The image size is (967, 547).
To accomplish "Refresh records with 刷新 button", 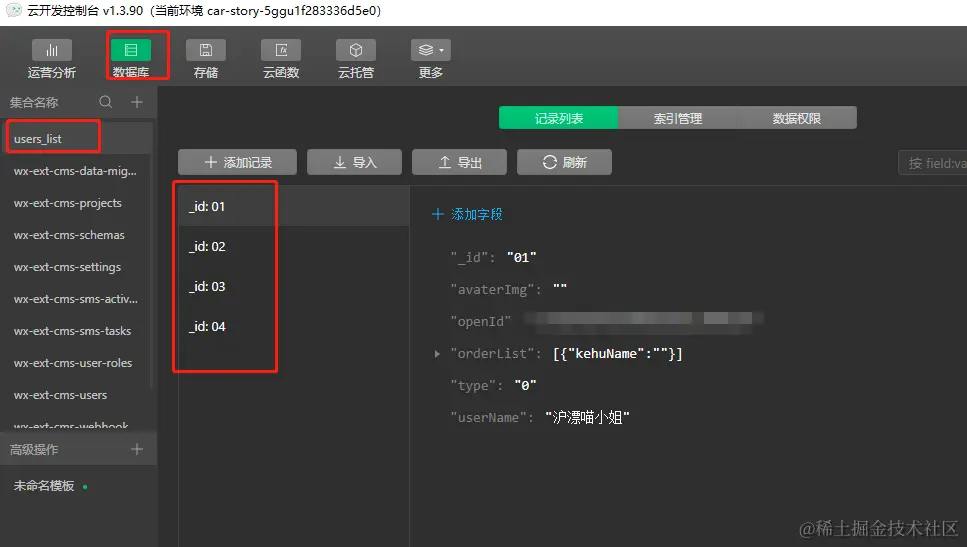I will pos(564,162).
